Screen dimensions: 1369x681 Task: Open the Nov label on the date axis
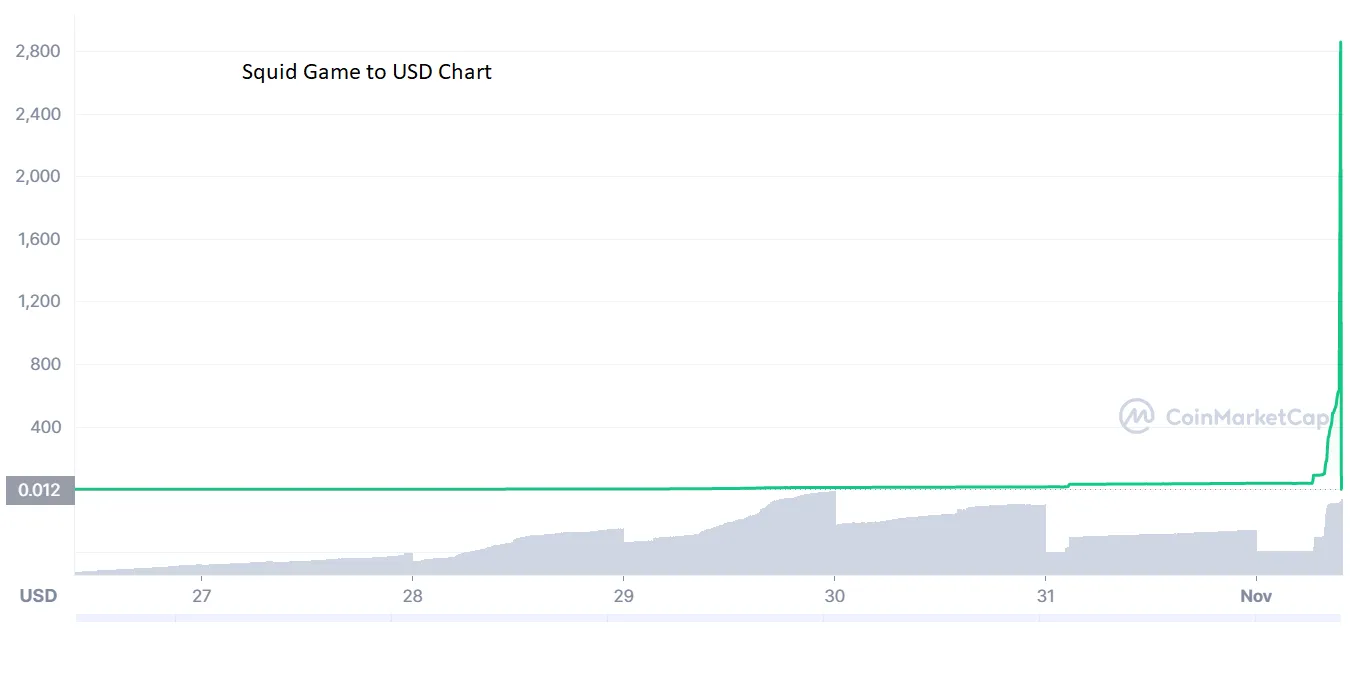point(1256,595)
